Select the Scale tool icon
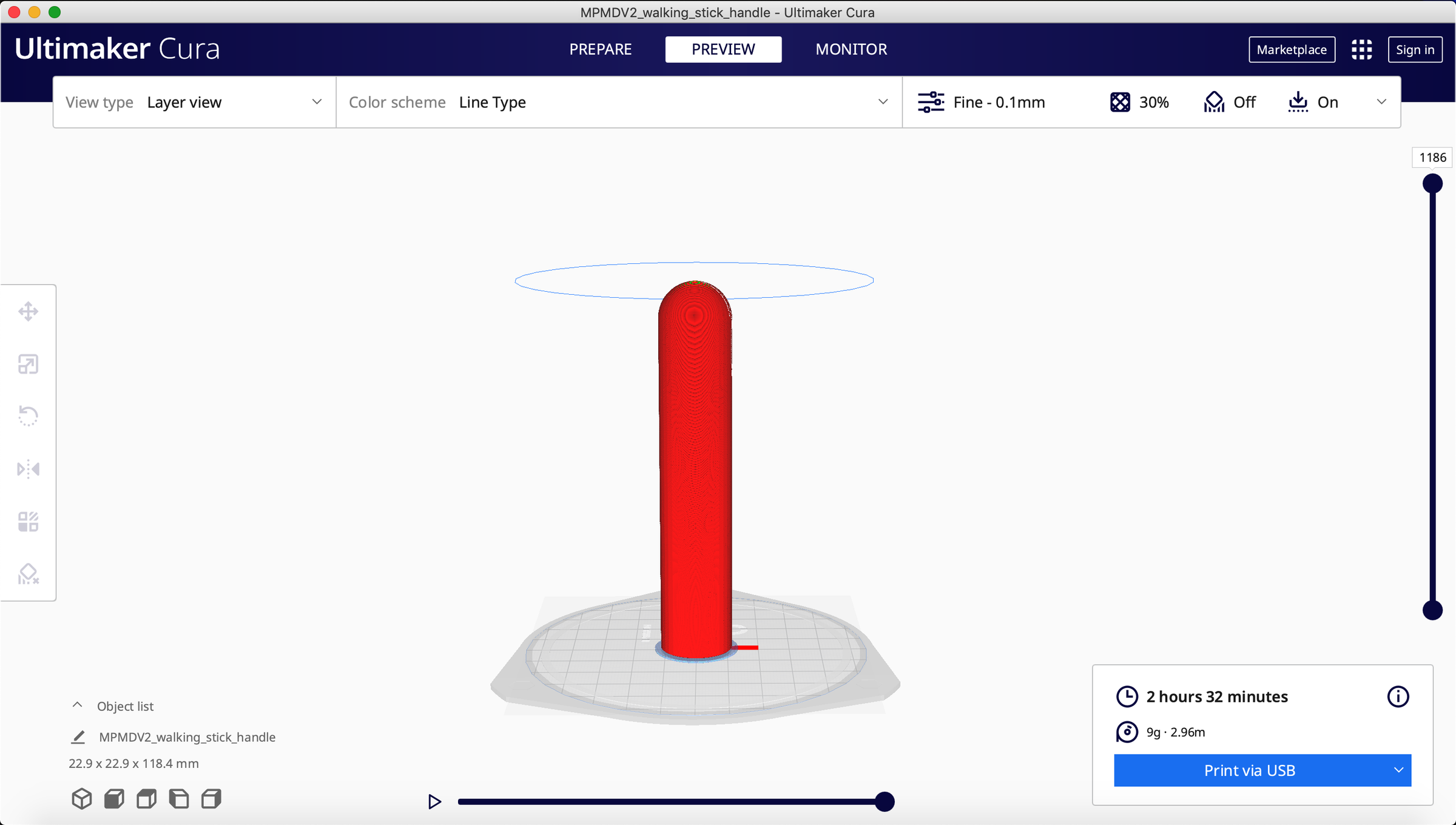 tap(28, 364)
